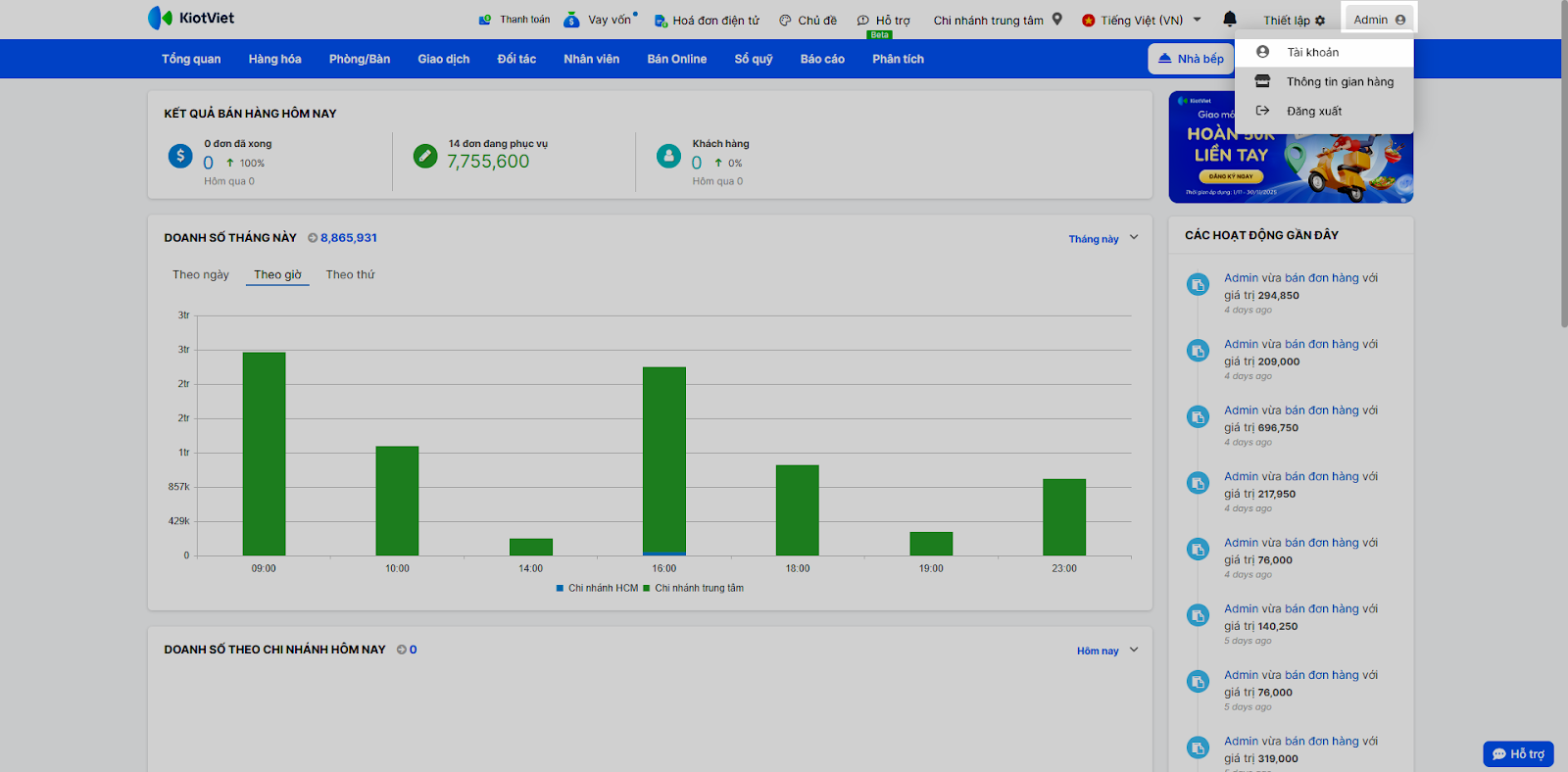Toggle Chi nhánh trung tâm legend series
This screenshot has width=1568, height=772.
[x=693, y=588]
